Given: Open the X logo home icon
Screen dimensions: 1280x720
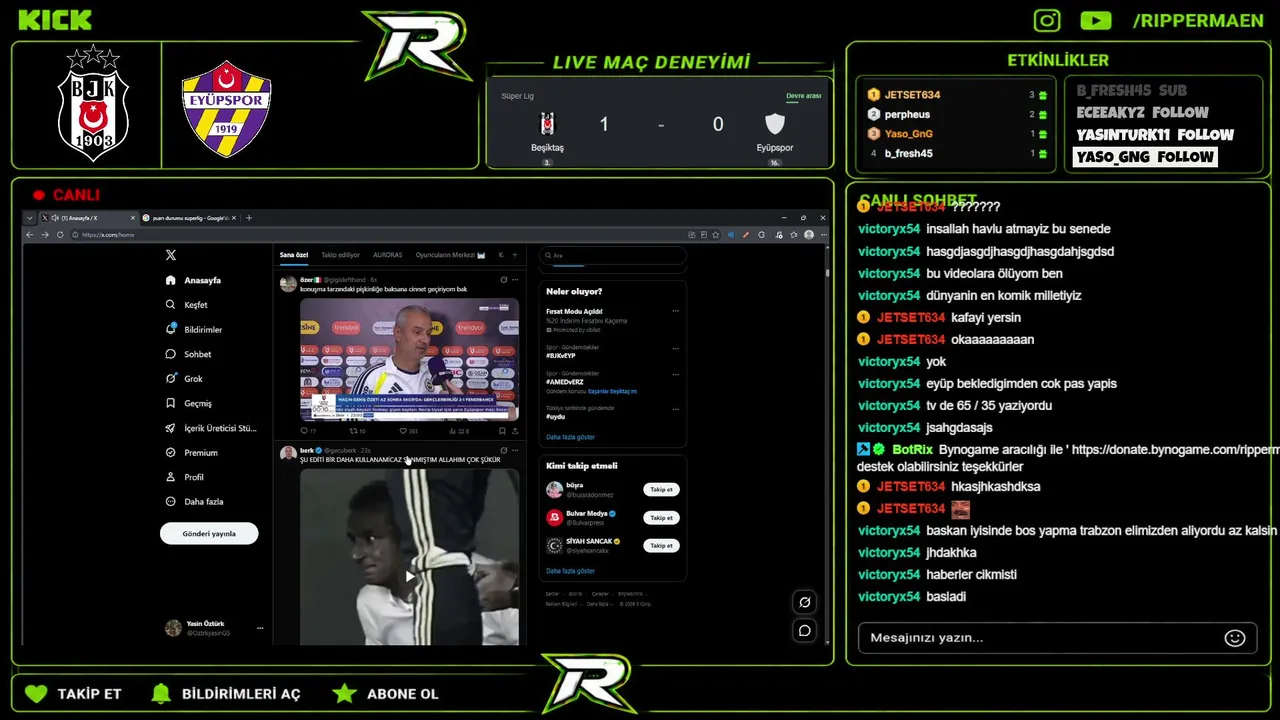Looking at the screenshot, I should click(171, 255).
